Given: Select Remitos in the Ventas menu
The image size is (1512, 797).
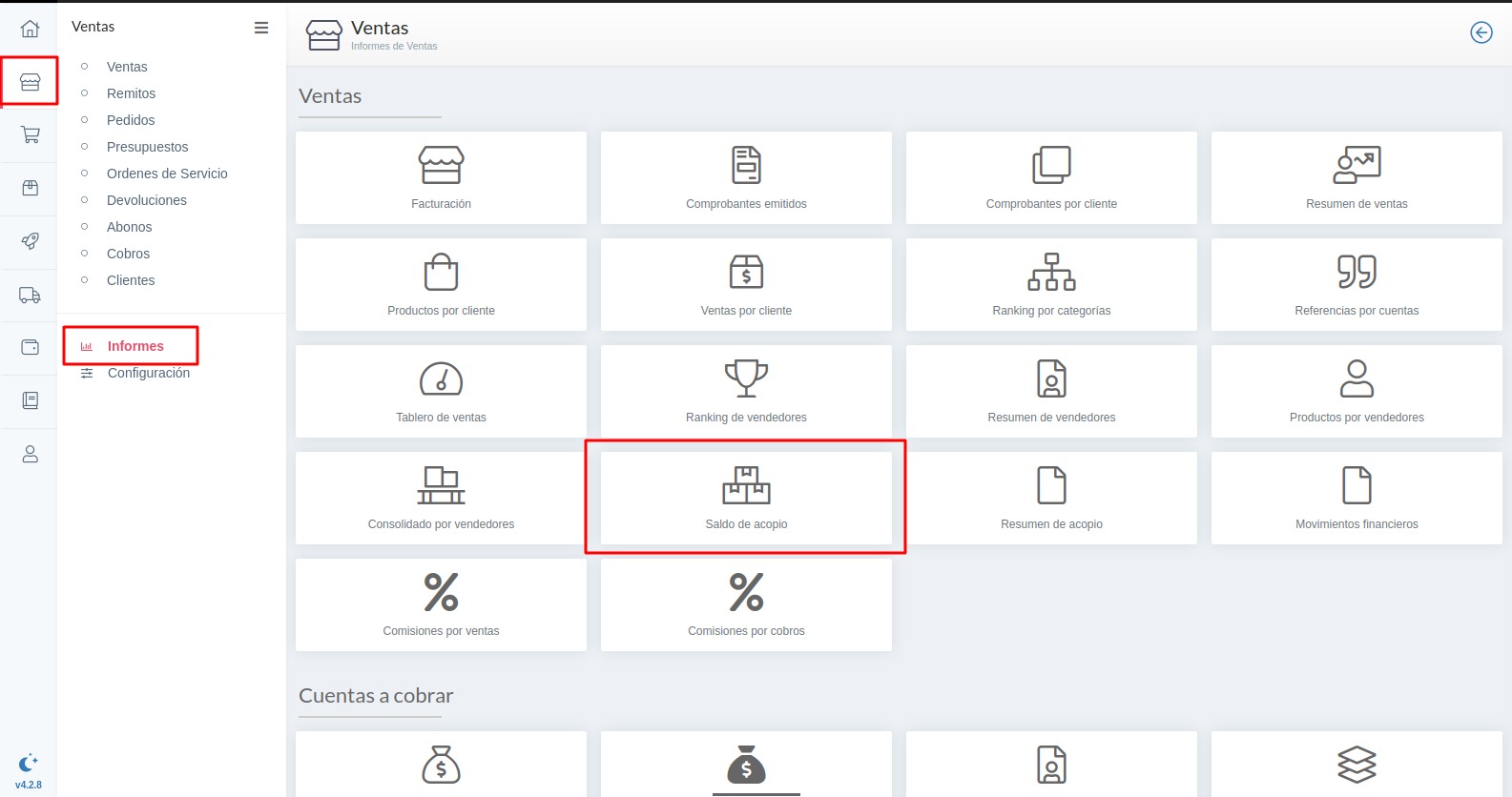Looking at the screenshot, I should coord(131,93).
